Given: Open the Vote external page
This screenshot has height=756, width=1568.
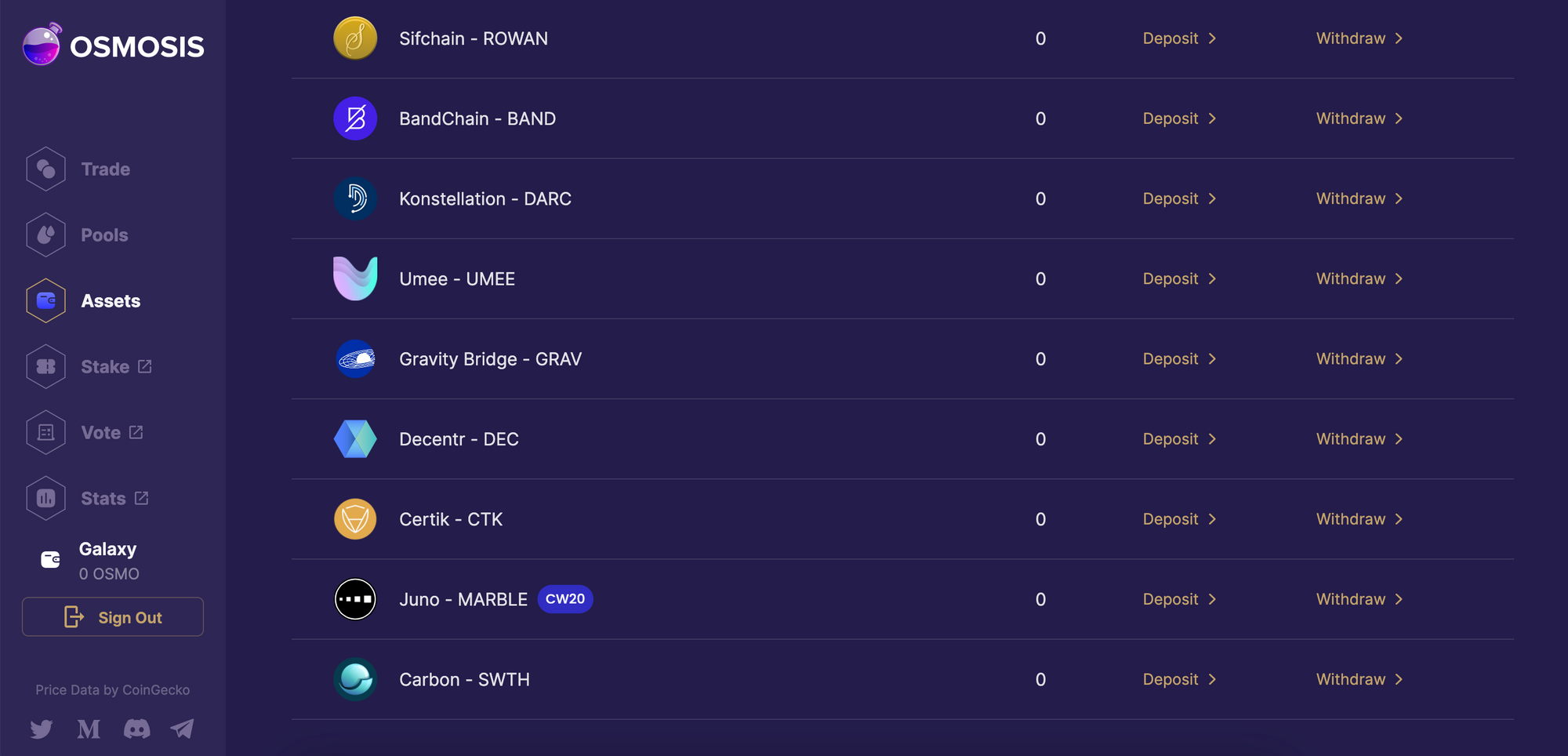Looking at the screenshot, I should coord(85,432).
